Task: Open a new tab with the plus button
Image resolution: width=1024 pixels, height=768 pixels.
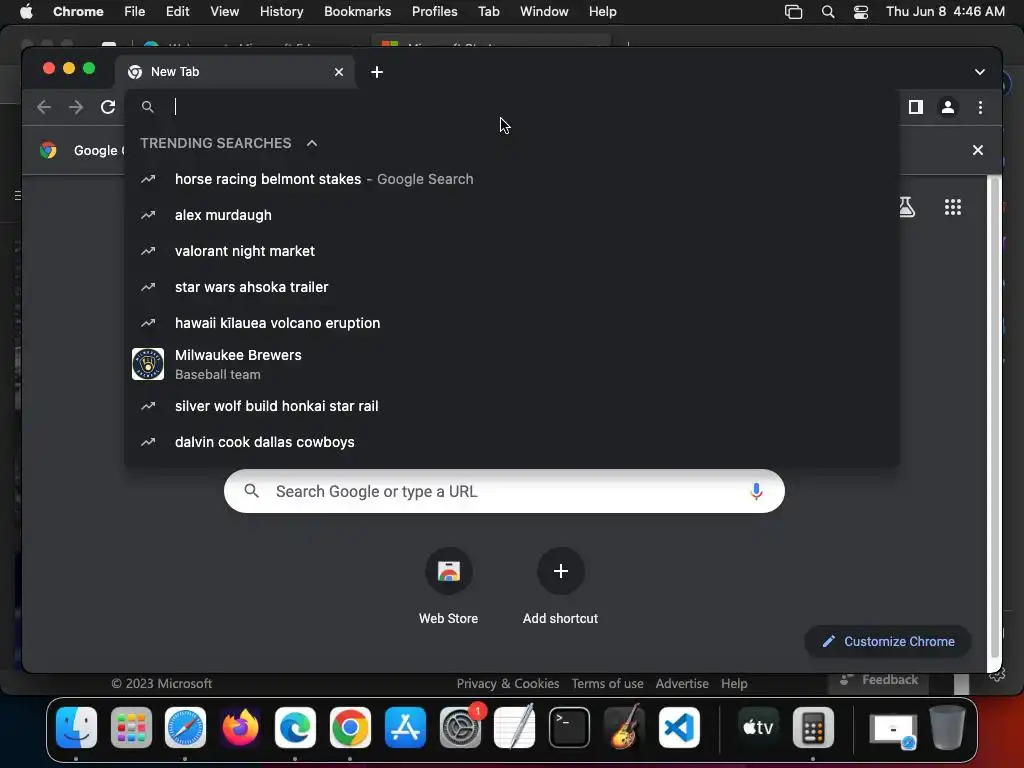Action: click(377, 72)
